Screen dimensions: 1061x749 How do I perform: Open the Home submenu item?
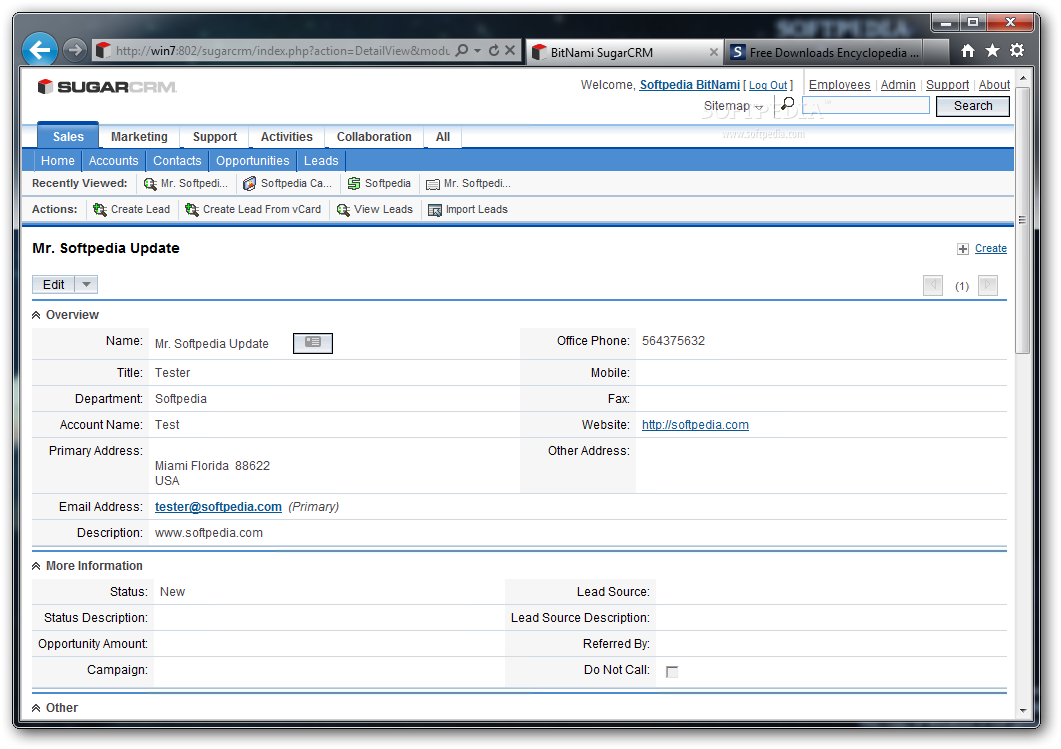coord(58,161)
